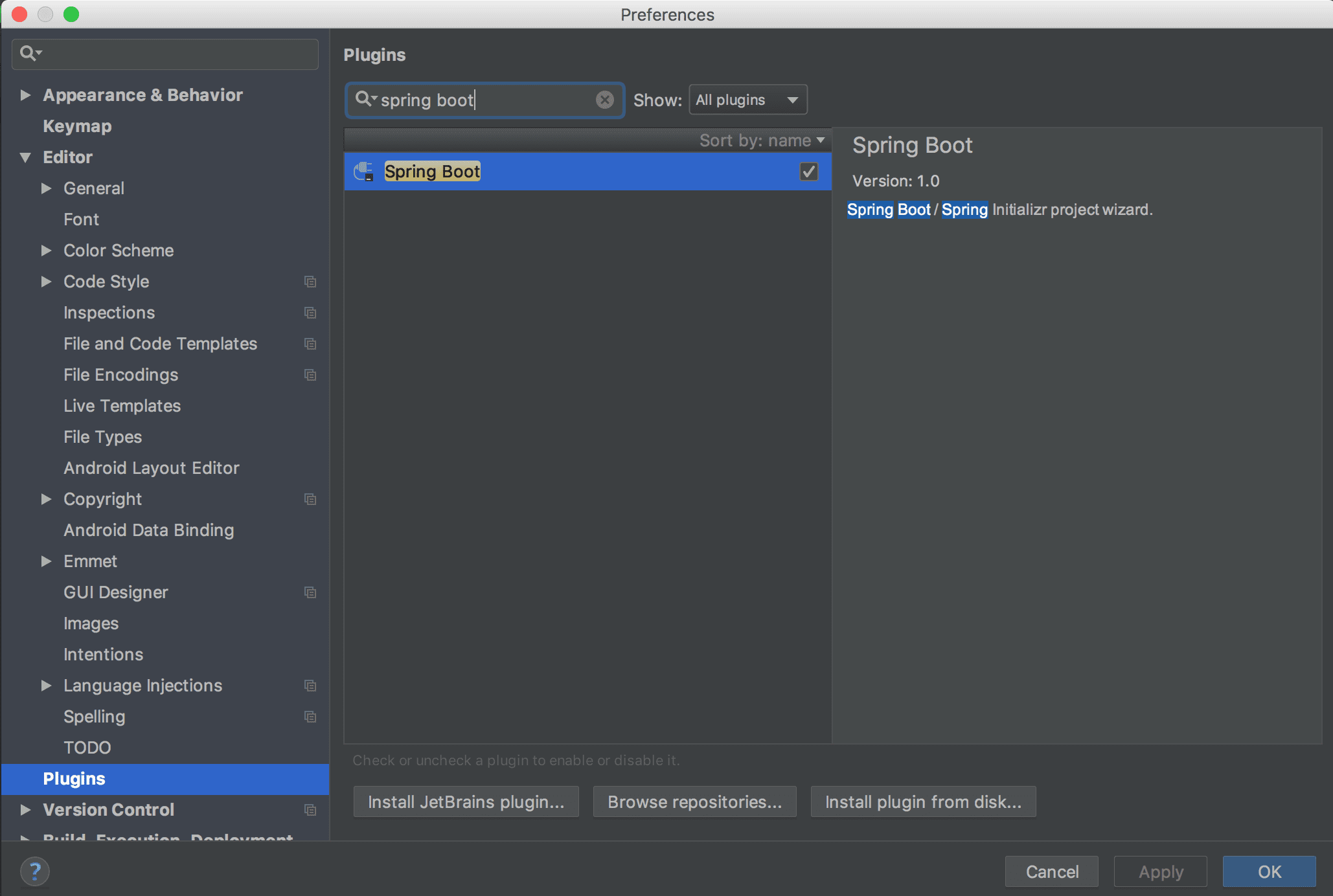Click the copy icon next to Version Control
The width and height of the screenshot is (1333, 896).
310,810
